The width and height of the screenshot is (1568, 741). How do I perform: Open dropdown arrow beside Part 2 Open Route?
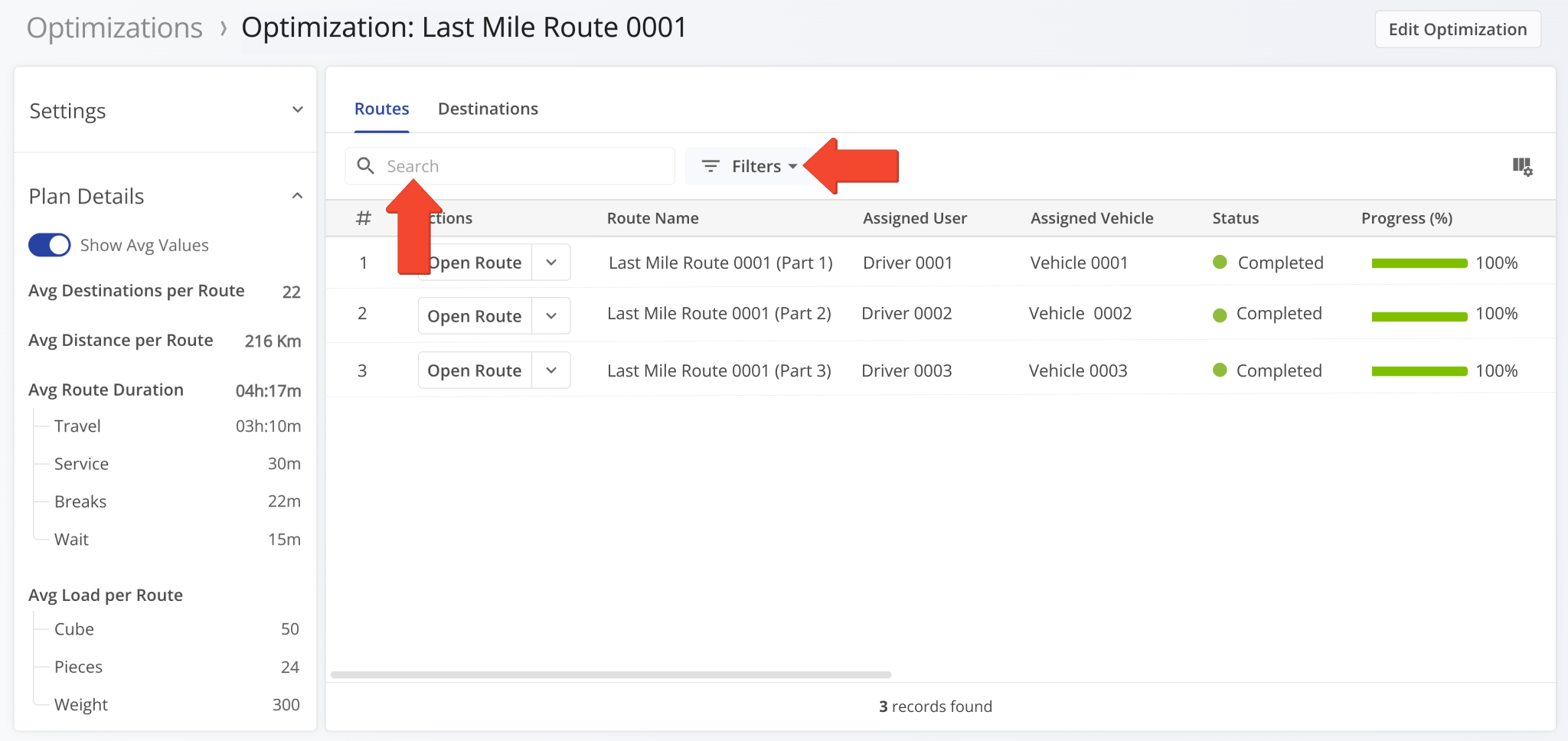point(551,315)
